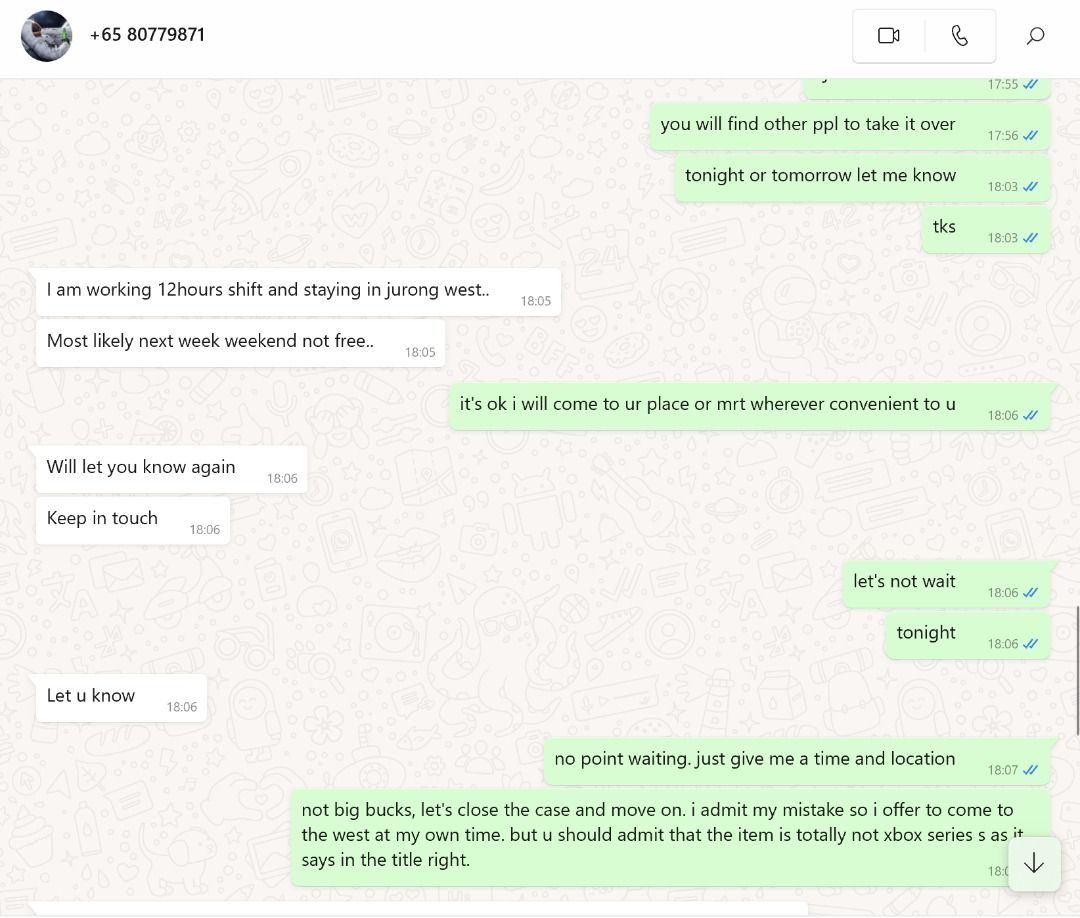
Task: Start a video call with the contact
Action: tap(889, 36)
